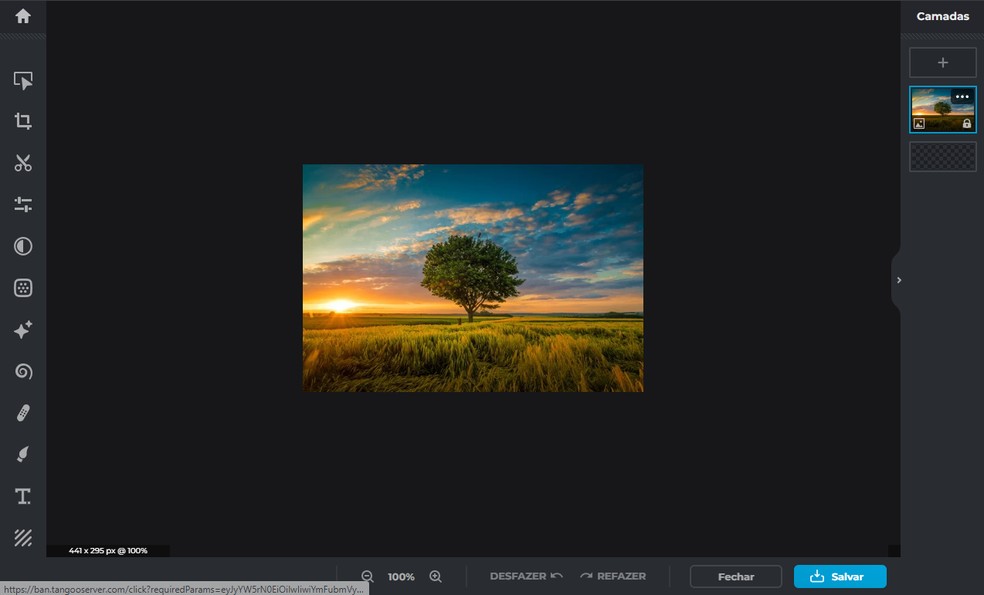Viewport: 984px width, 595px height.
Task: Open the Effect dotted-square tool
Action: (x=23, y=288)
